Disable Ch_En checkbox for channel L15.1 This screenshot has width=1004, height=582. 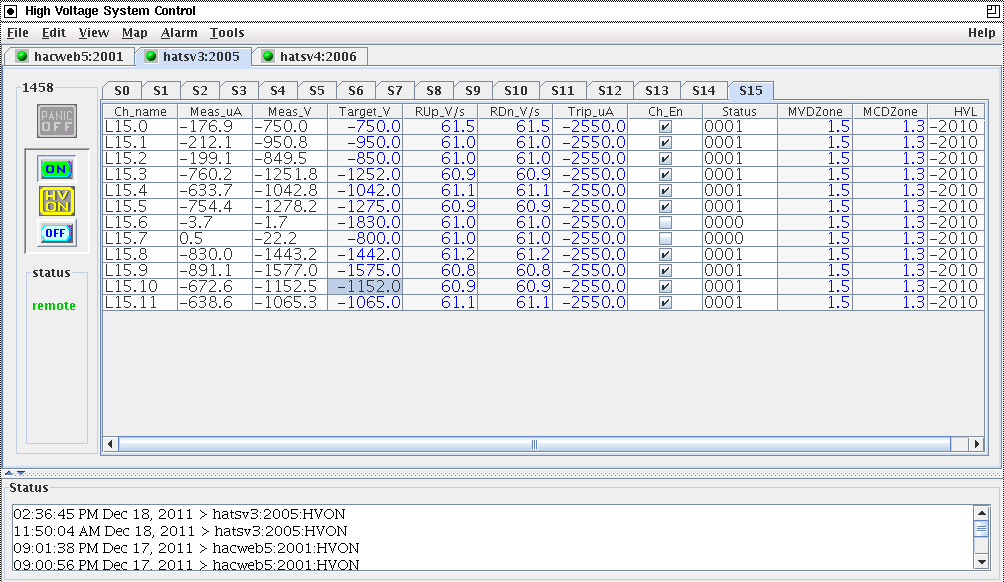[665, 143]
